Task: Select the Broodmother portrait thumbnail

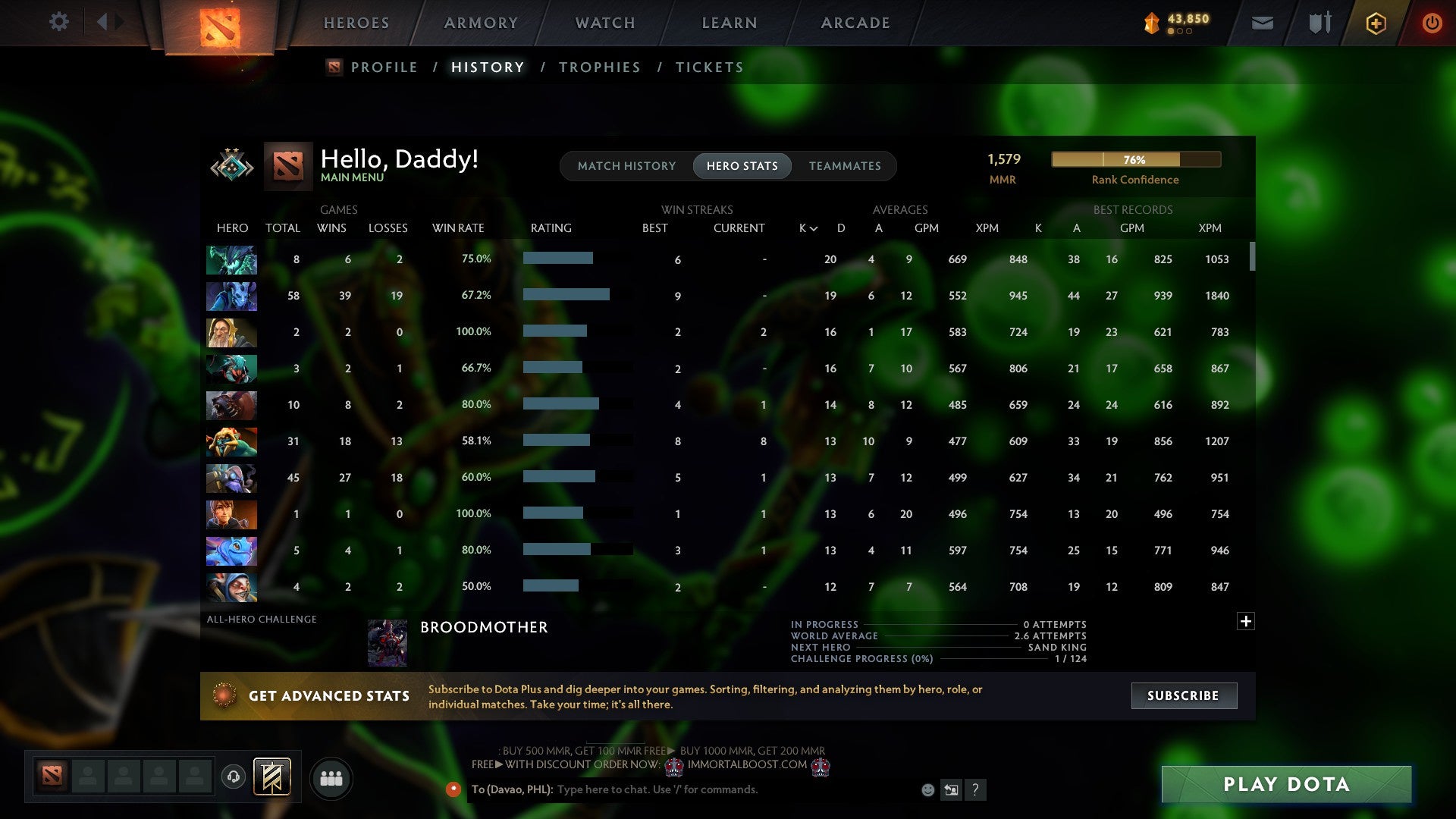Action: coord(387,644)
